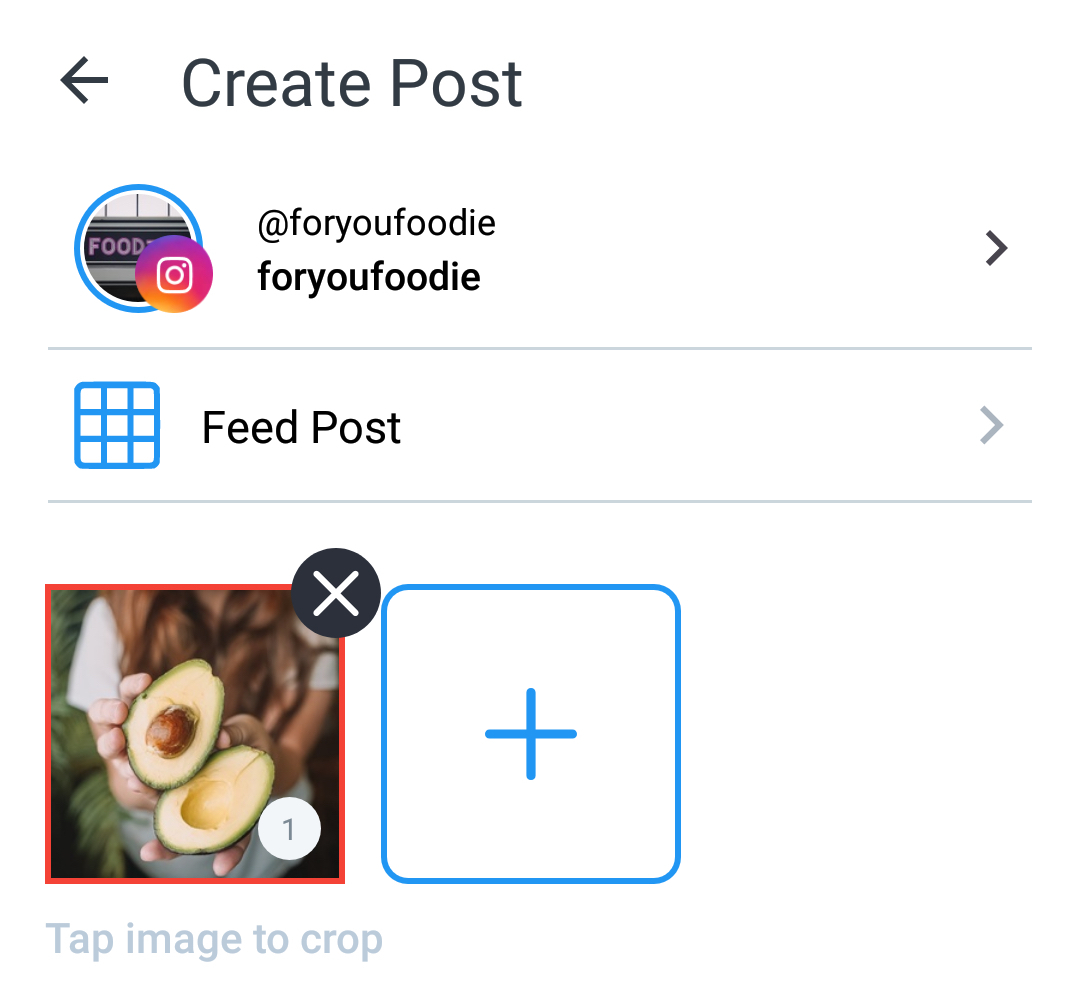Click the Create Post heading

tap(352, 84)
